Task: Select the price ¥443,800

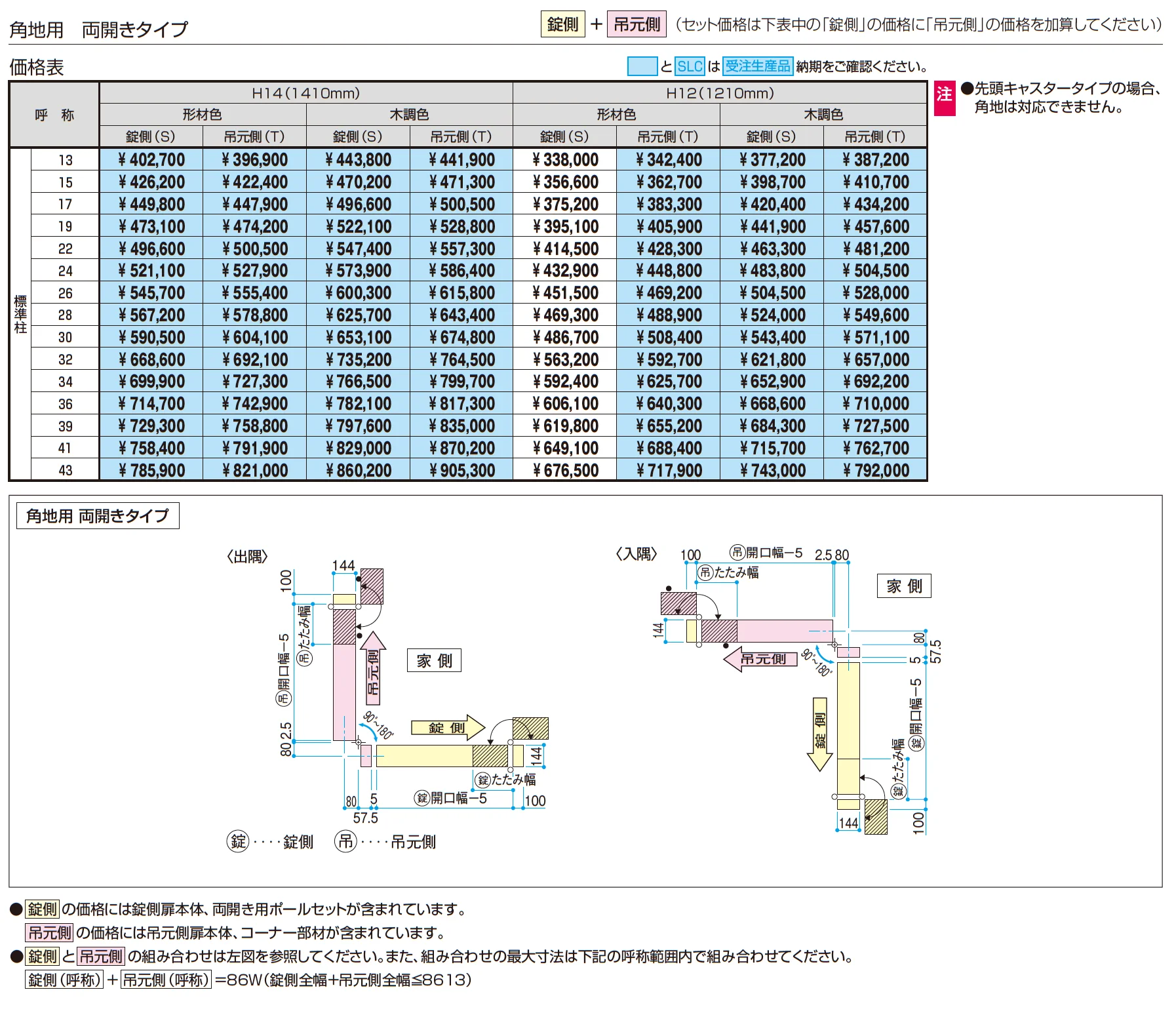Action: pyautogui.click(x=359, y=160)
